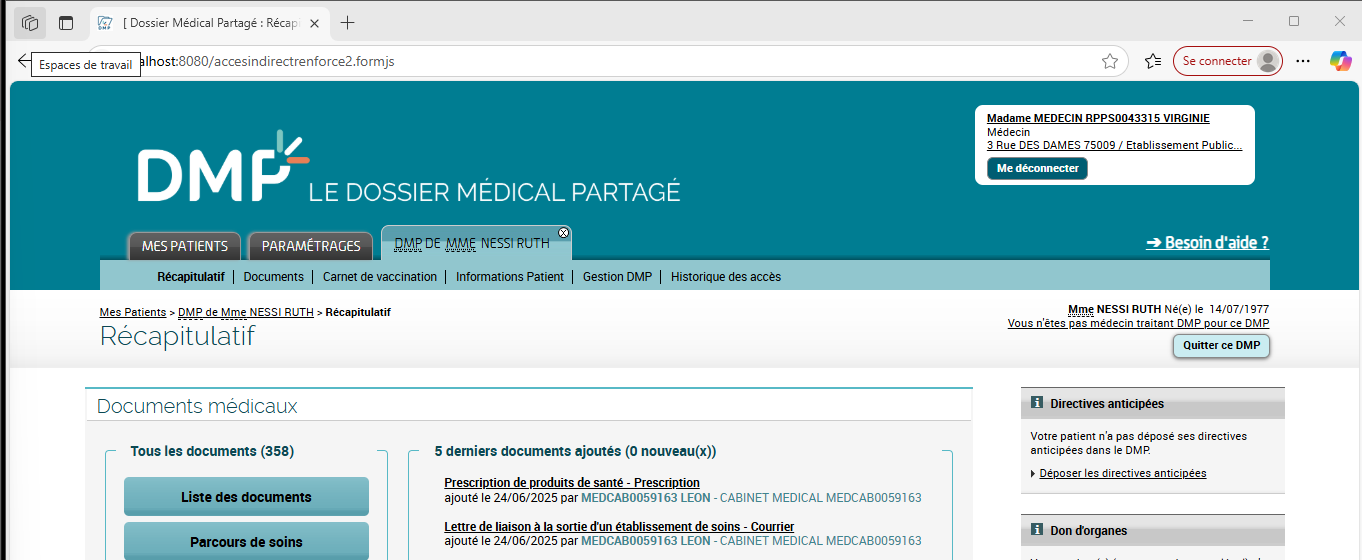Viewport: 1362px width, 560px height.
Task: Click Mme NESSI RUTH birth date text
Action: 1169,309
